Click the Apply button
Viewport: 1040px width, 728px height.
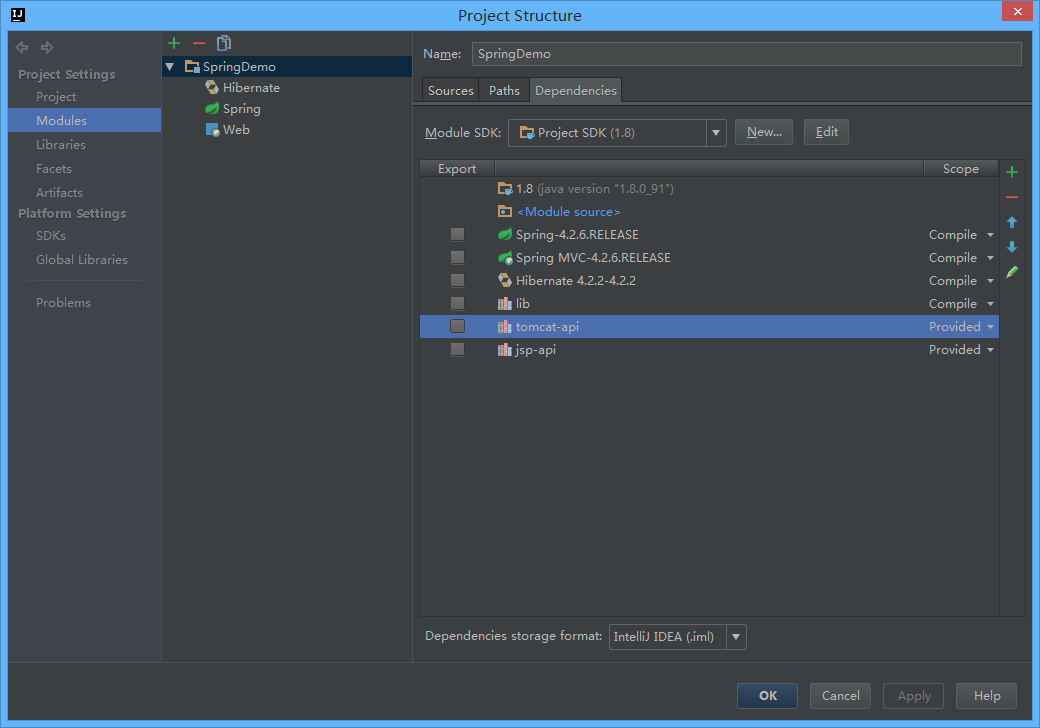point(914,696)
